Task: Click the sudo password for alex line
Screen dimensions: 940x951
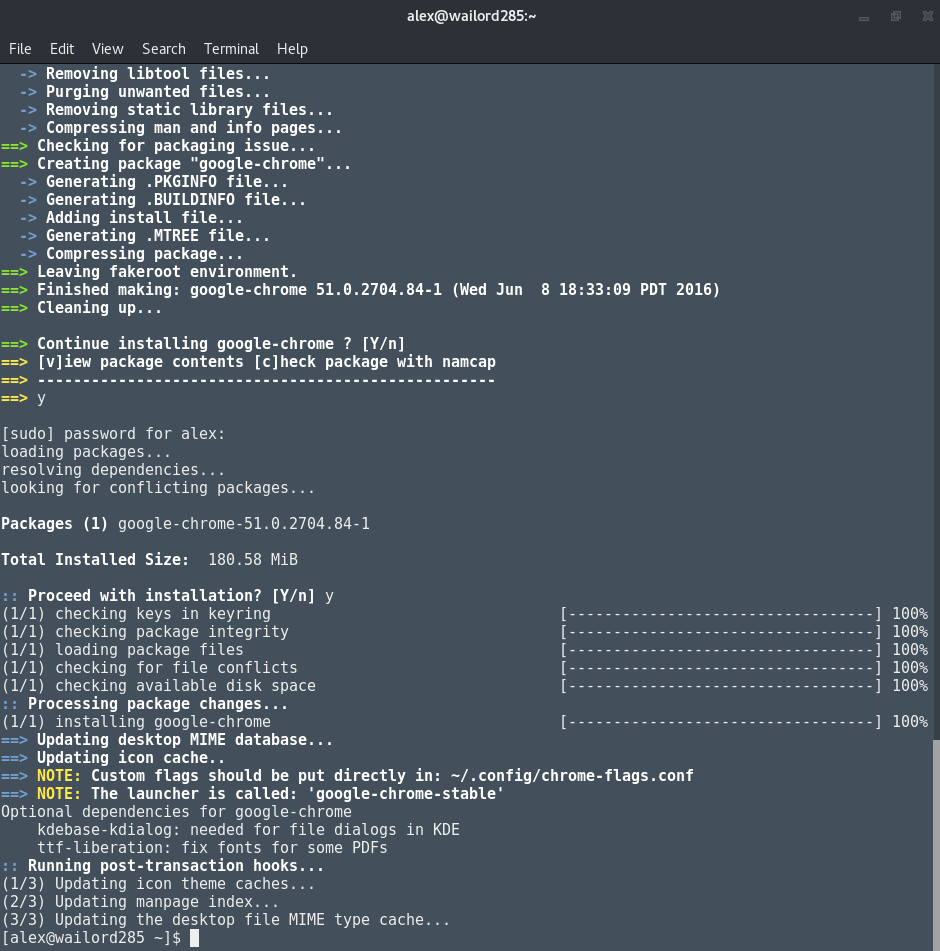Action: coord(111,433)
